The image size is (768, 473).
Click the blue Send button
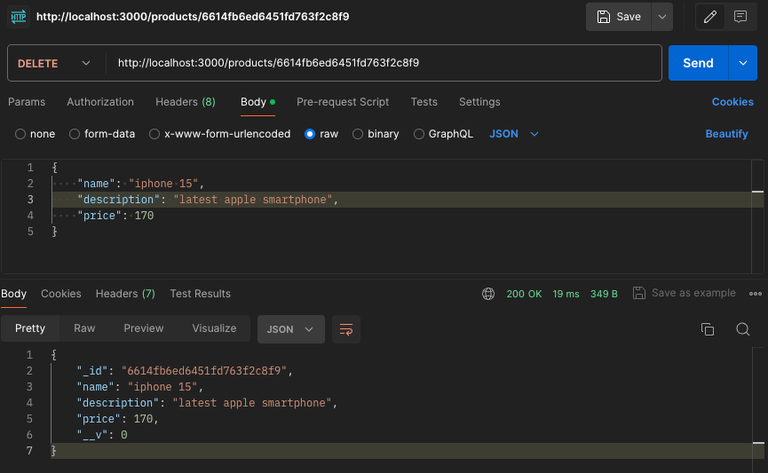tap(698, 63)
